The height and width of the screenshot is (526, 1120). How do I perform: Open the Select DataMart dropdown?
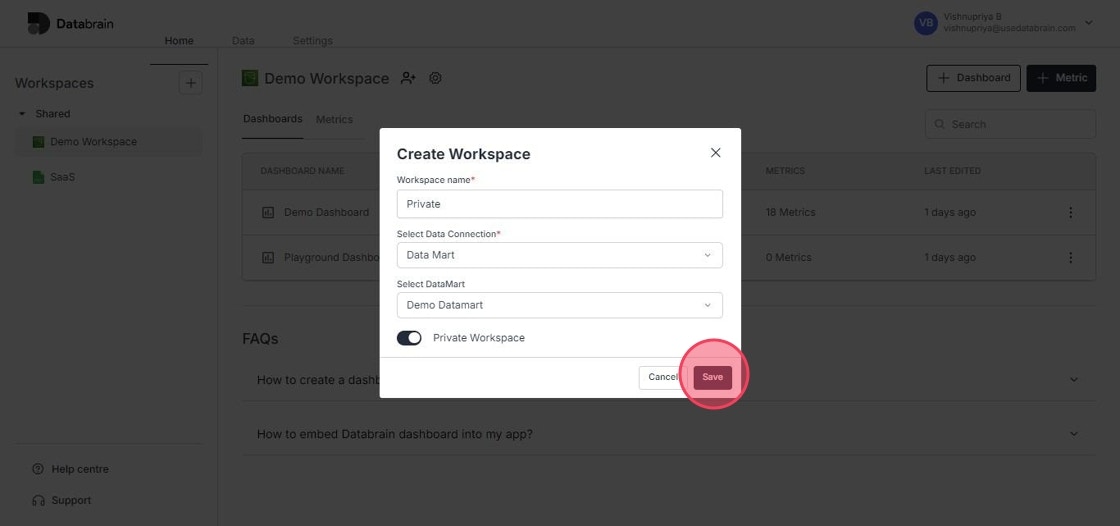point(559,305)
